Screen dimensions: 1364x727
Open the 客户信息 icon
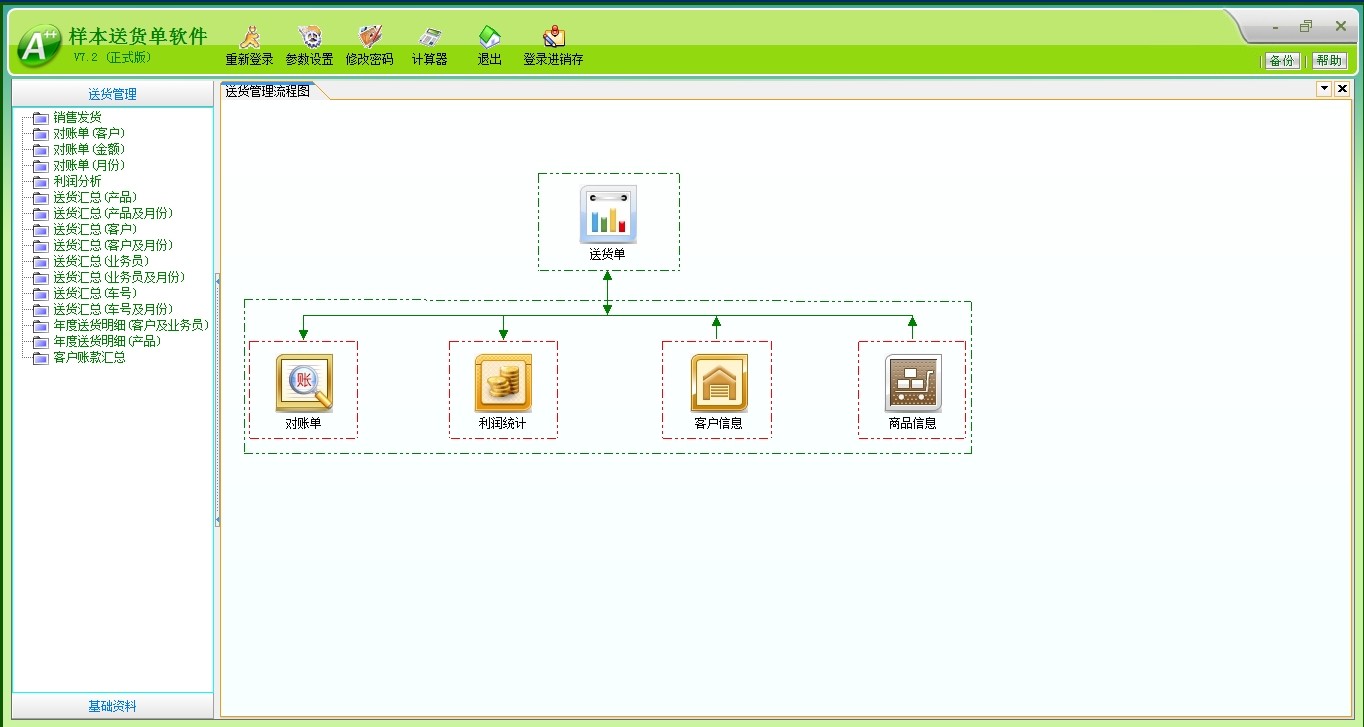(x=718, y=383)
